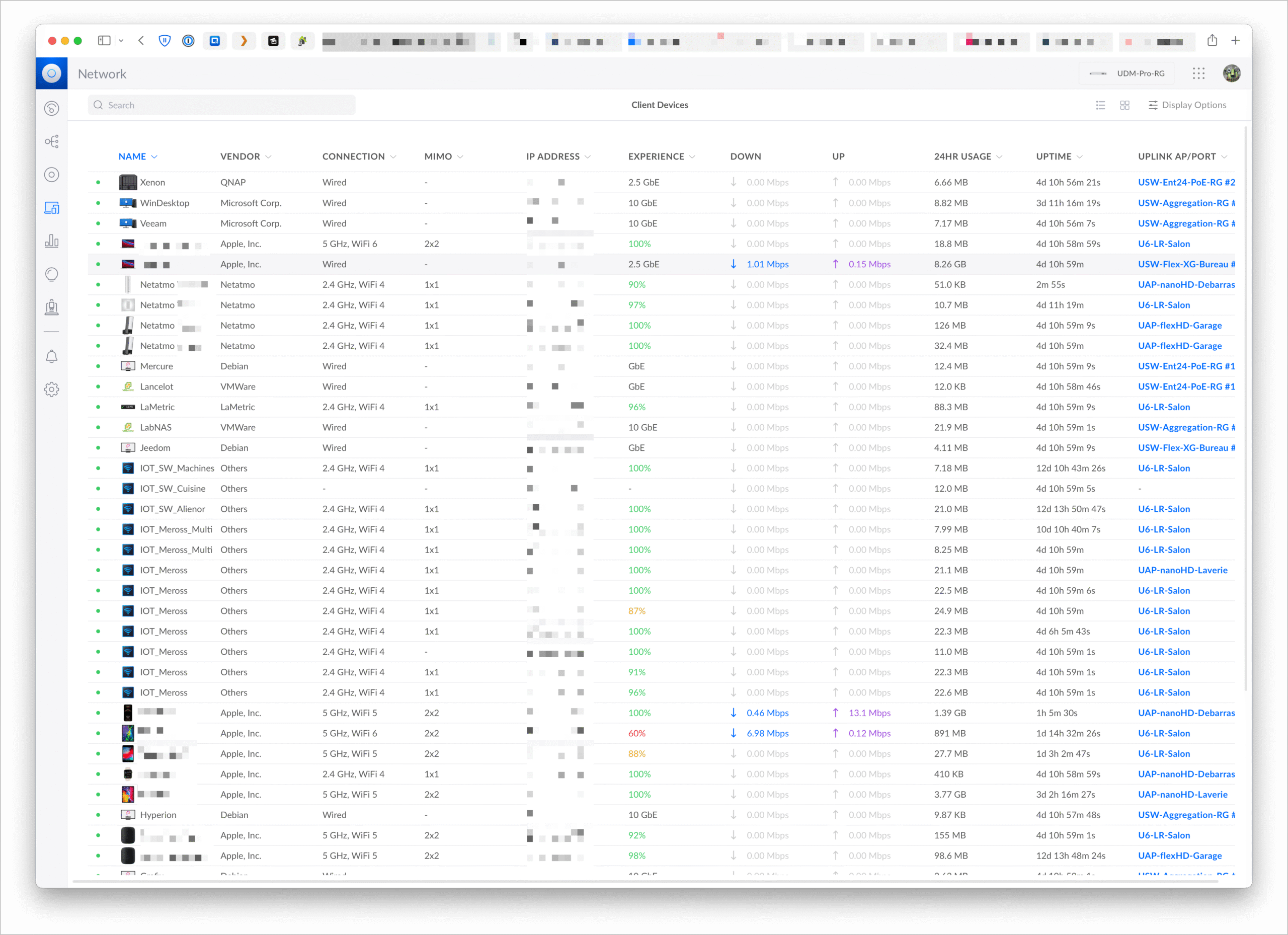Screen dimensions: 1288x935
Task: Click the Client Devices sidebar icon
Action: (52, 208)
